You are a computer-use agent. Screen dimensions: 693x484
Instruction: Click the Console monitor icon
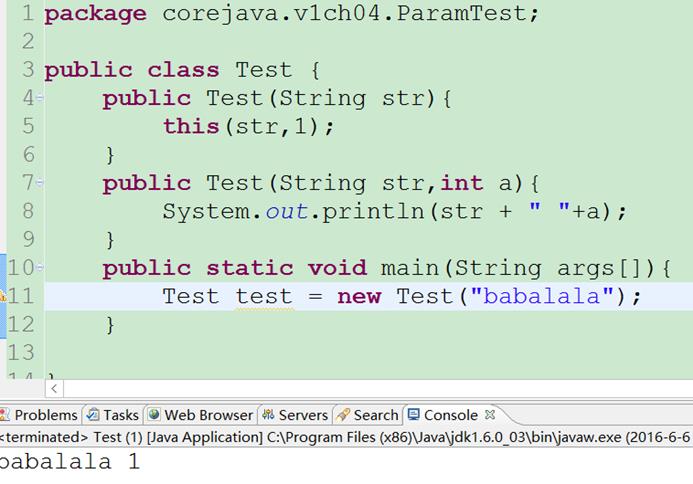pos(413,415)
